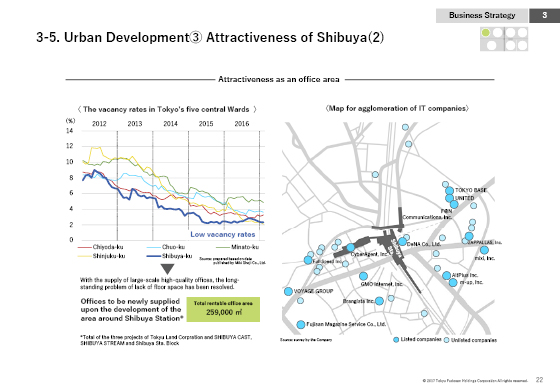Screen dimensions: 560x388
Task: Click the bold blue Shibuya-ku legend entry
Action: [x=169, y=256]
